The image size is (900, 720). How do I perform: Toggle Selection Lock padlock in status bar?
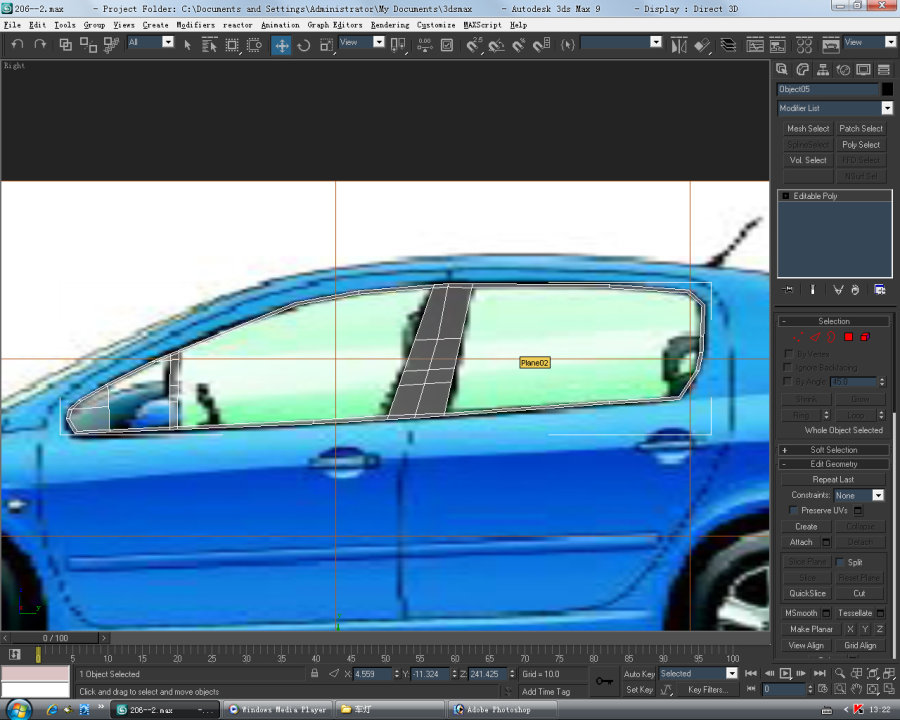coord(314,673)
